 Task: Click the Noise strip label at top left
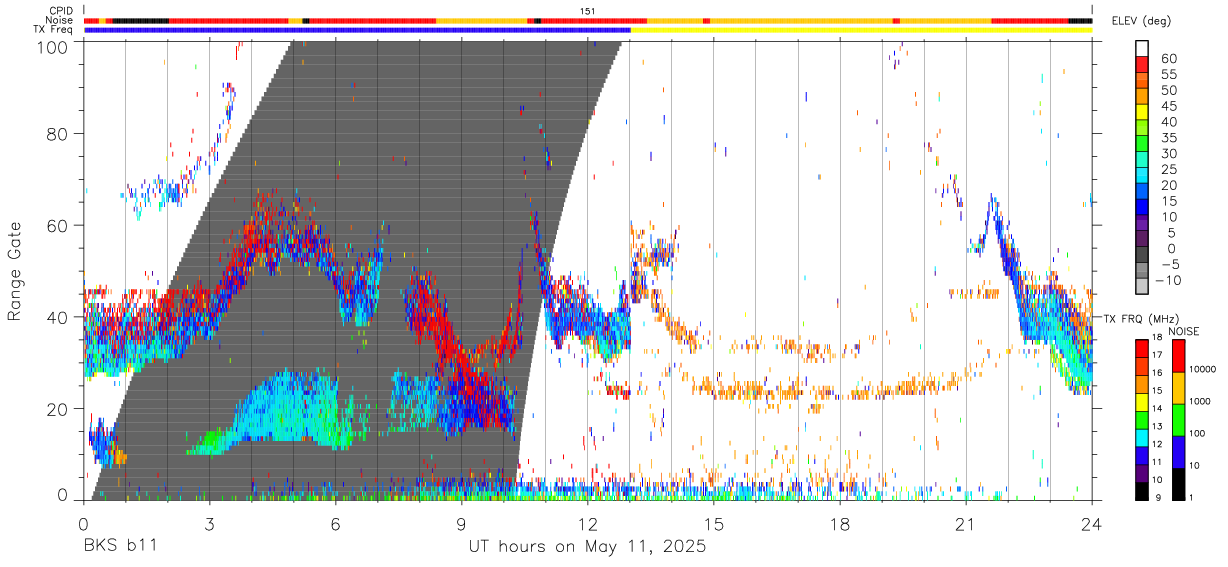59,20
